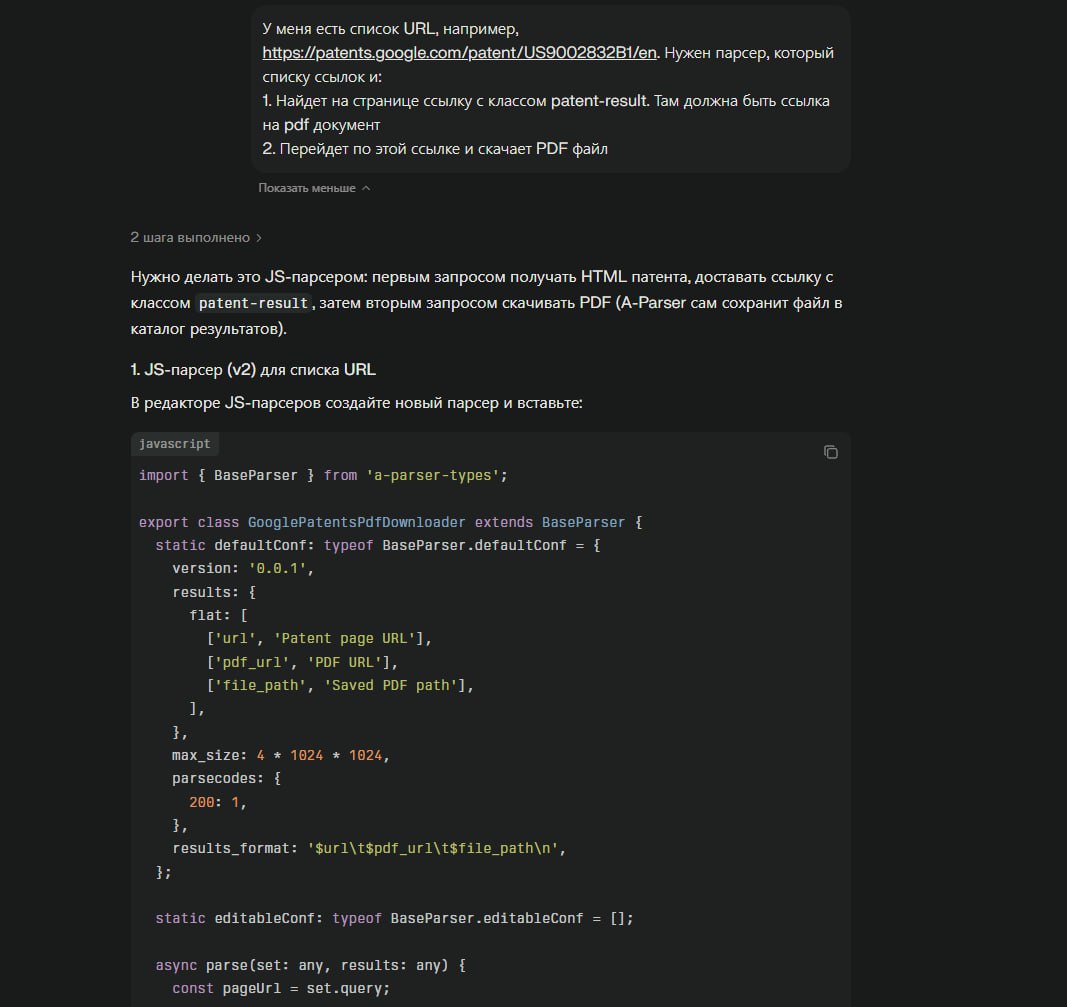Click heading 1. JS-парсер (v2) для списка URL
Viewport: 1067px width, 1007px height.
[x=253, y=369]
